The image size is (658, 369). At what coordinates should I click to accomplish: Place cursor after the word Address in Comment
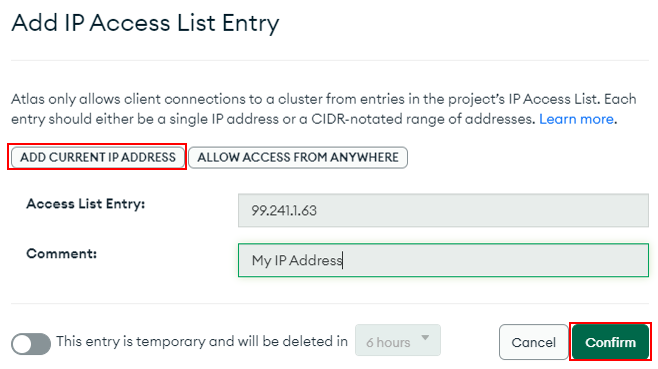343,261
